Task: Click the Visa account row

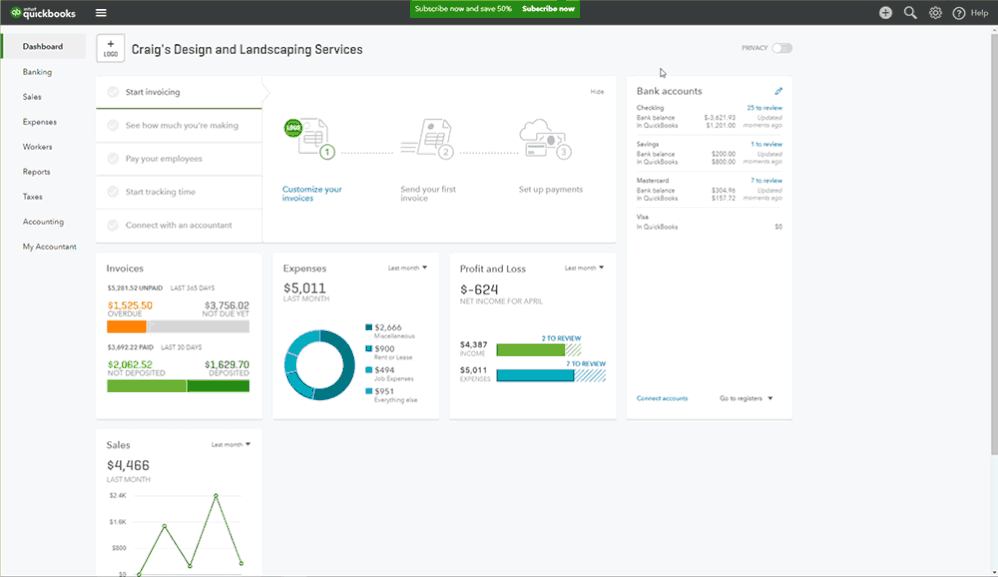Action: point(709,222)
